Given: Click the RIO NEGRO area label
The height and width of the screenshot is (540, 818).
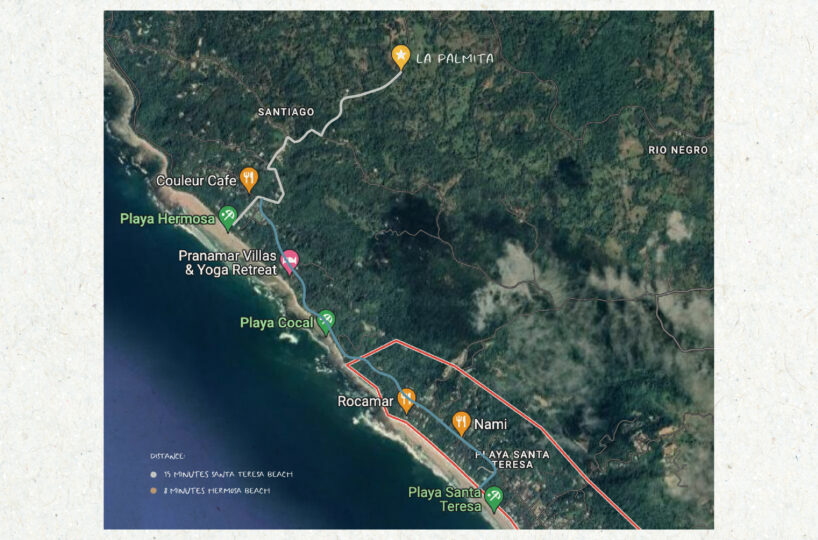Looking at the screenshot, I should pyautogui.click(x=678, y=150).
